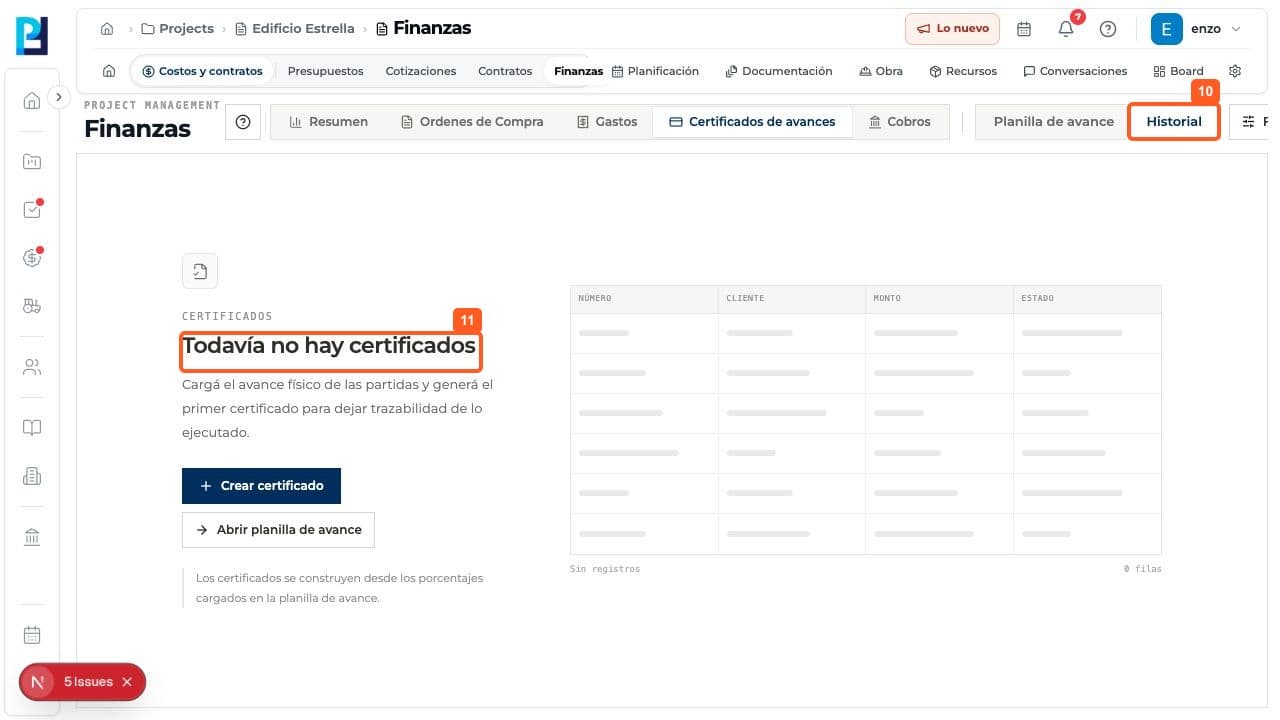The image size is (1280, 720).
Task: Switch to the Historial view
Action: (x=1174, y=122)
